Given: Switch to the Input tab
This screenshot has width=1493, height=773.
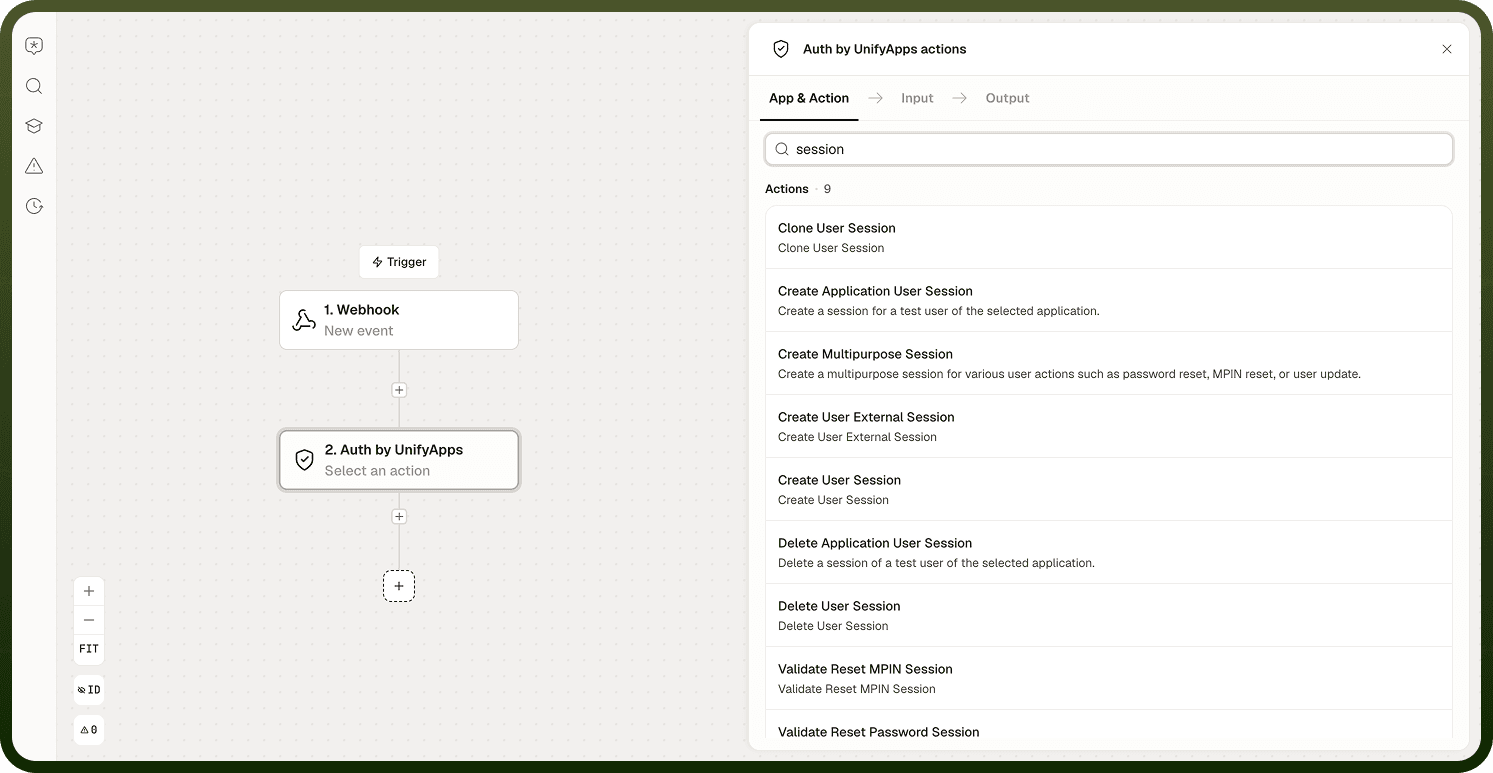Looking at the screenshot, I should [x=917, y=98].
